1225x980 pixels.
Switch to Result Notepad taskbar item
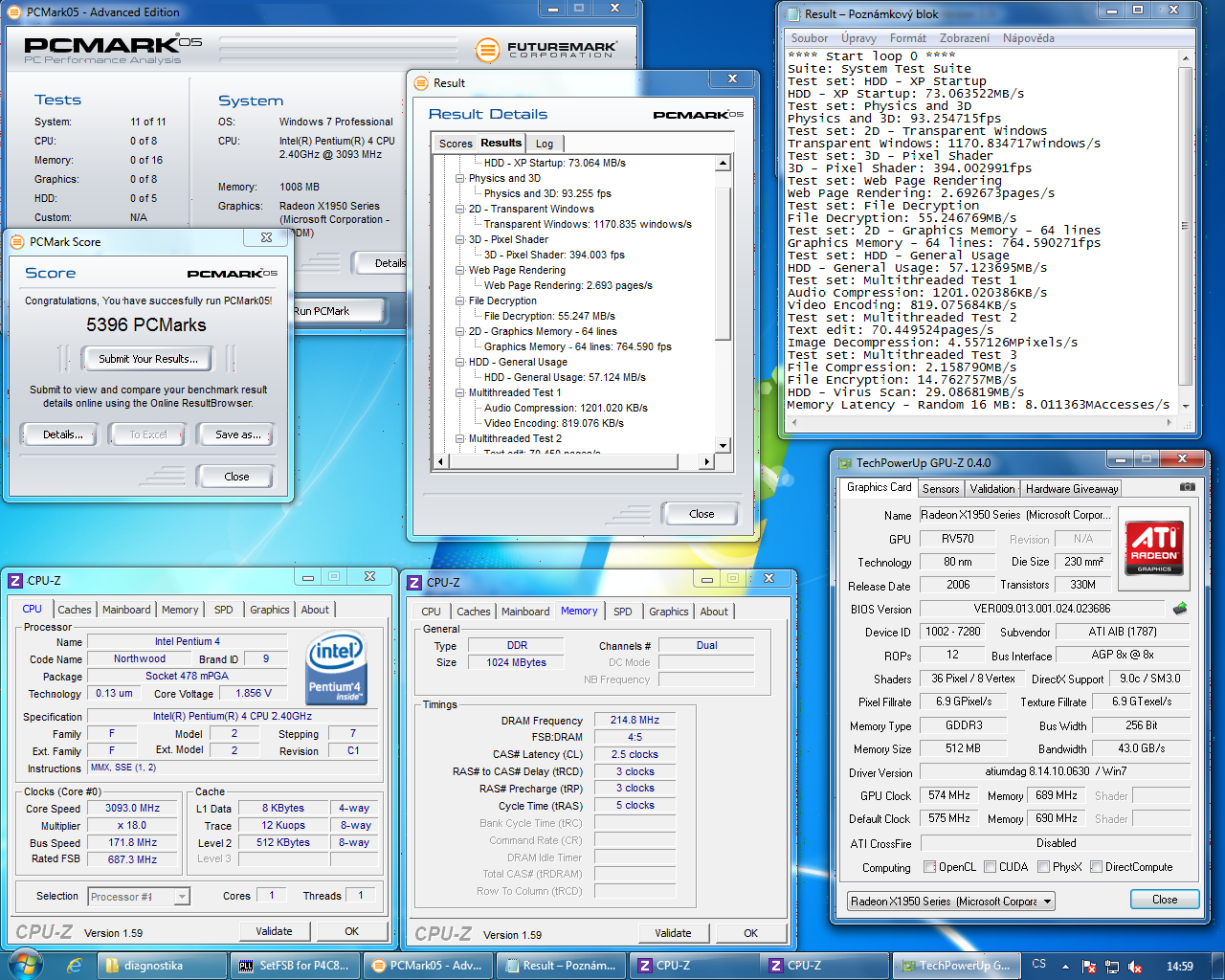pos(561,966)
